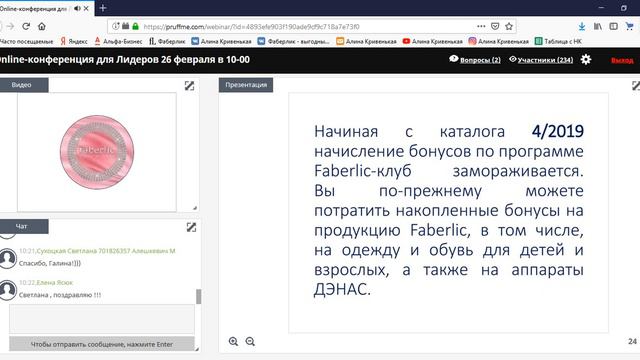This screenshot has width=640, height=360.
Task: Close the Online-конференция tab
Action: (x=86, y=8)
